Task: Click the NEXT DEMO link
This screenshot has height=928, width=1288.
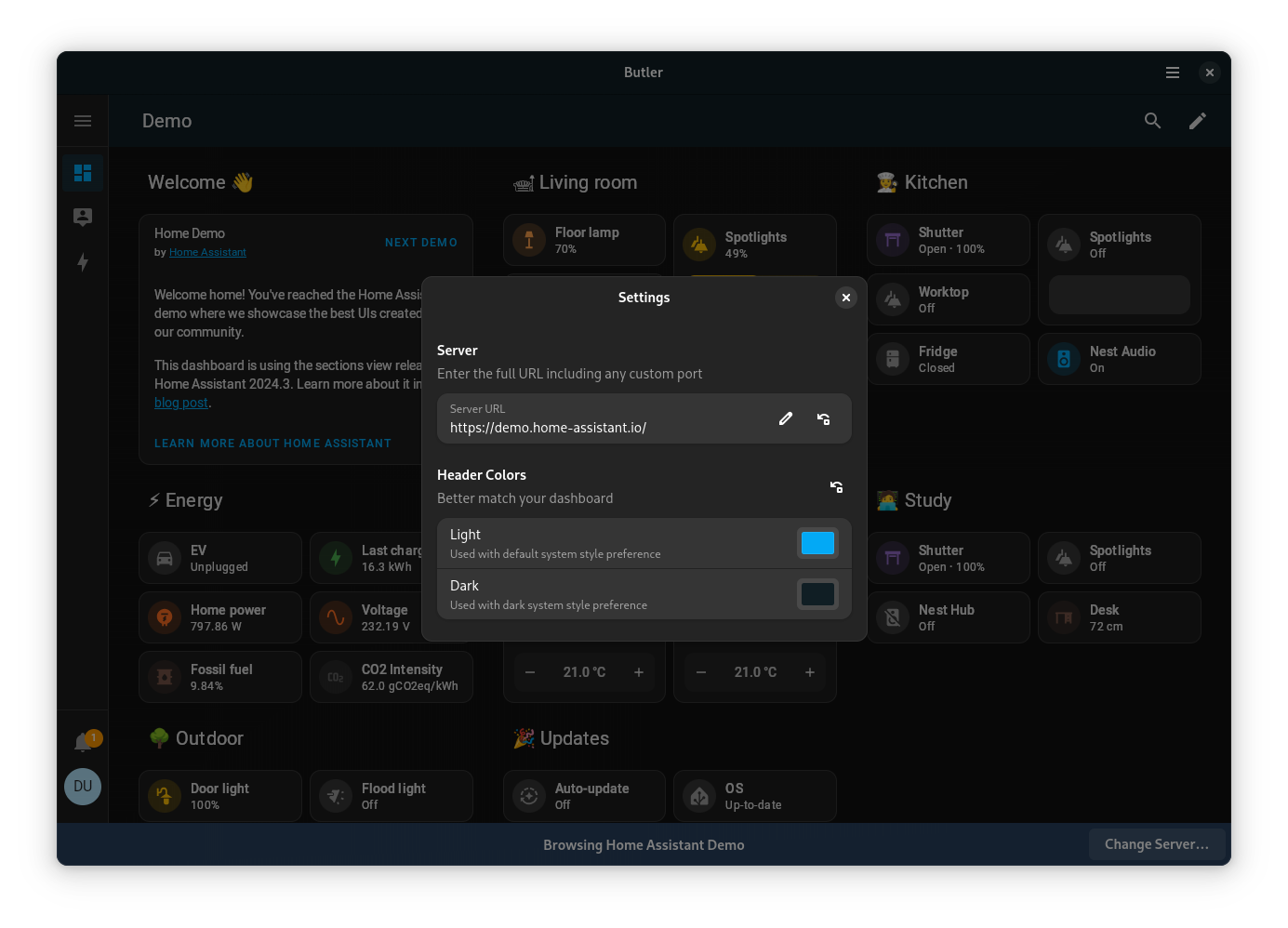Action: click(421, 243)
